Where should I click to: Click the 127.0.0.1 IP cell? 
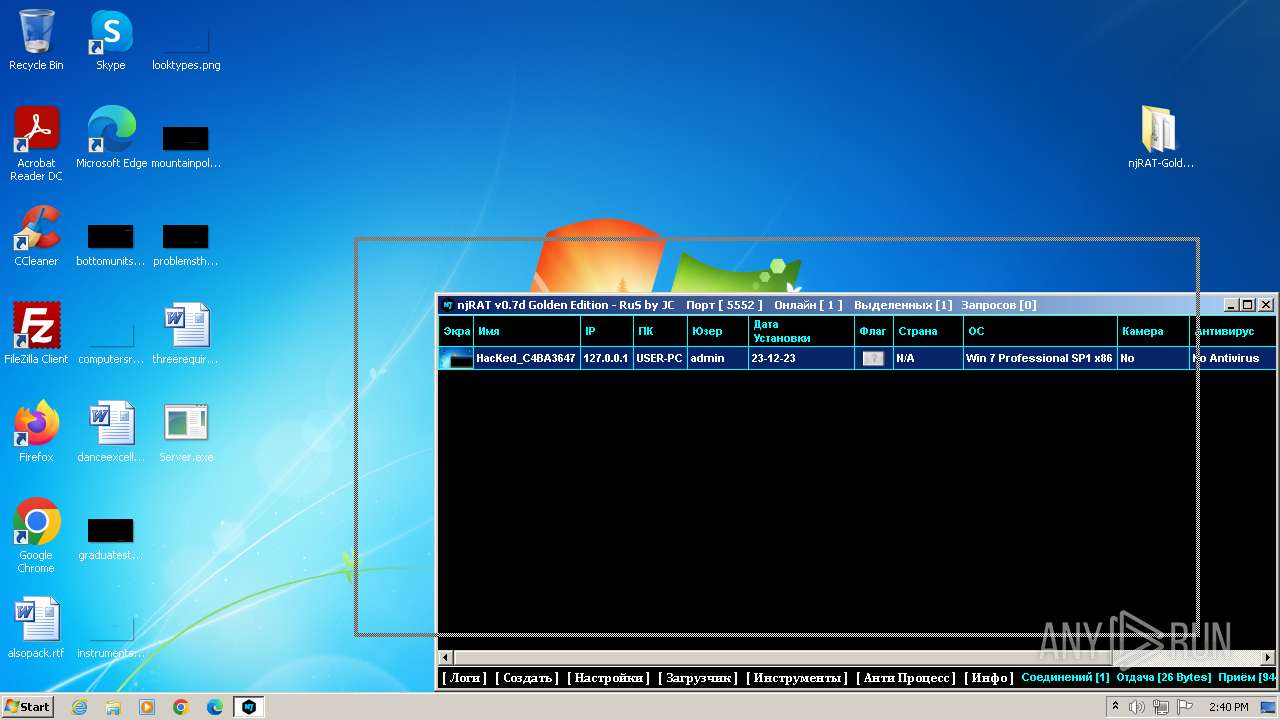606,358
